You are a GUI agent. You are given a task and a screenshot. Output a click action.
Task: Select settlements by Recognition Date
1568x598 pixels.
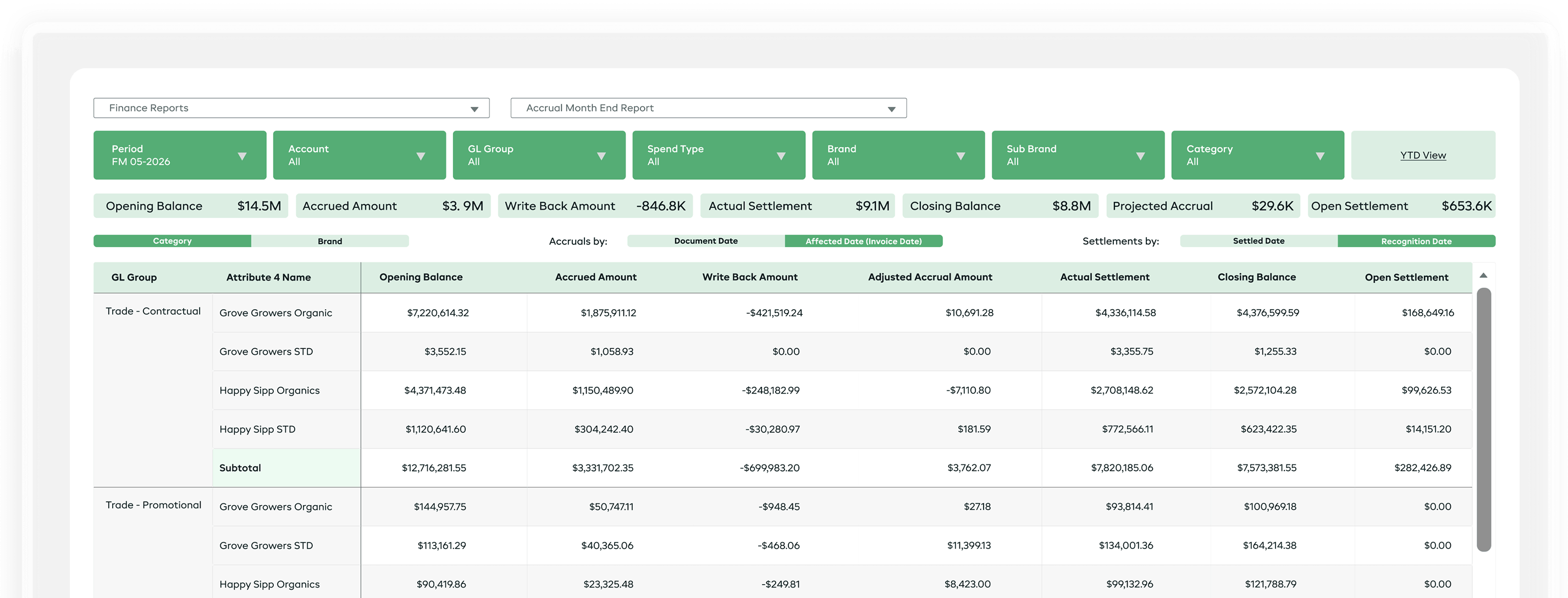coord(1416,241)
